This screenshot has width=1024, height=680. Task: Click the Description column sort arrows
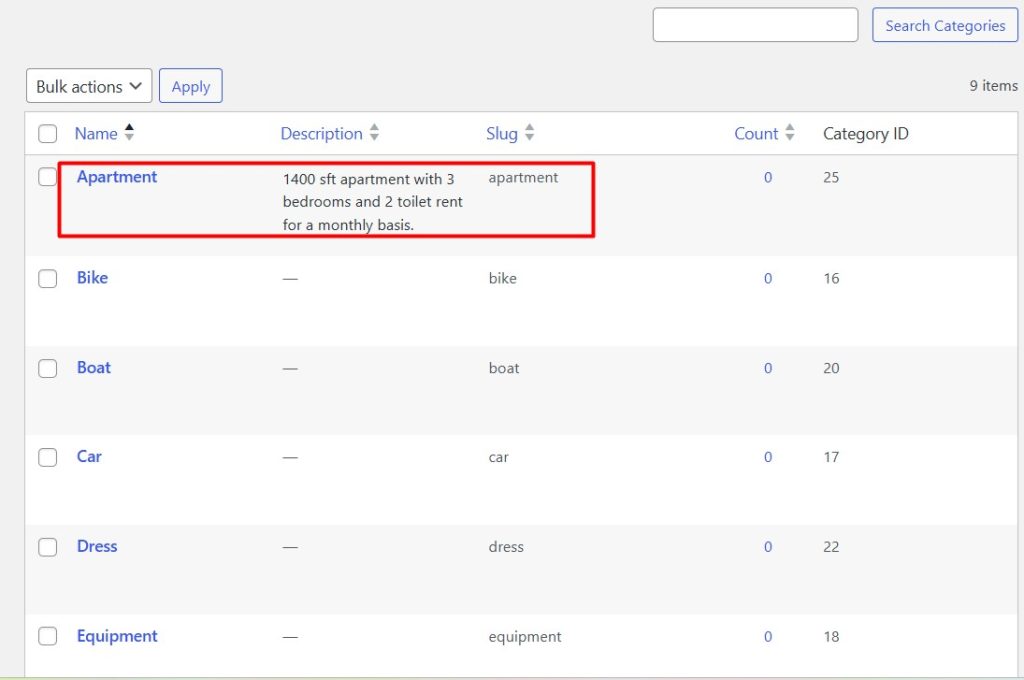[x=374, y=133]
